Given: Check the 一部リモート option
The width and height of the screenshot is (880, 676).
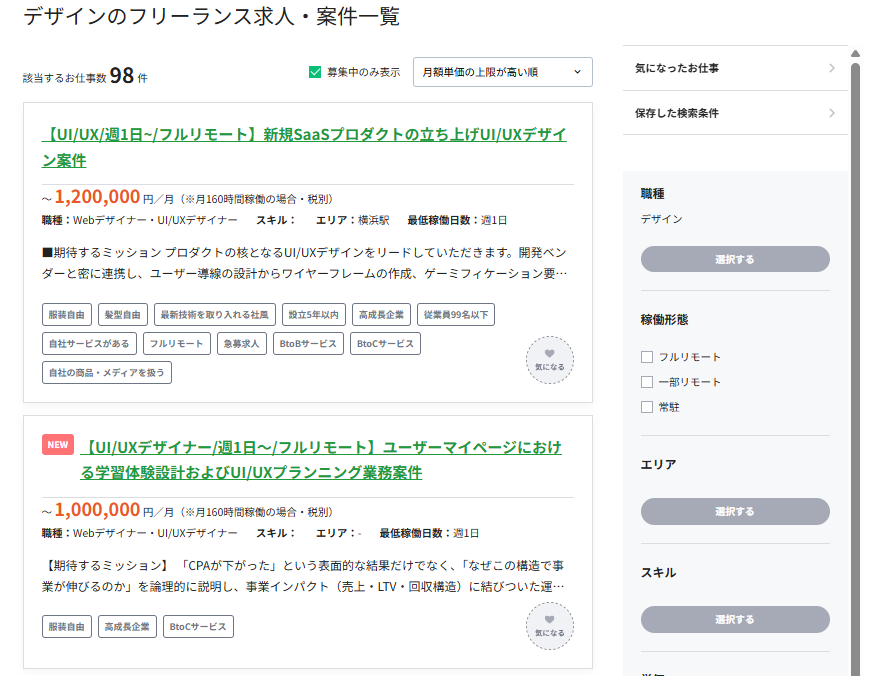Looking at the screenshot, I should 647,382.
